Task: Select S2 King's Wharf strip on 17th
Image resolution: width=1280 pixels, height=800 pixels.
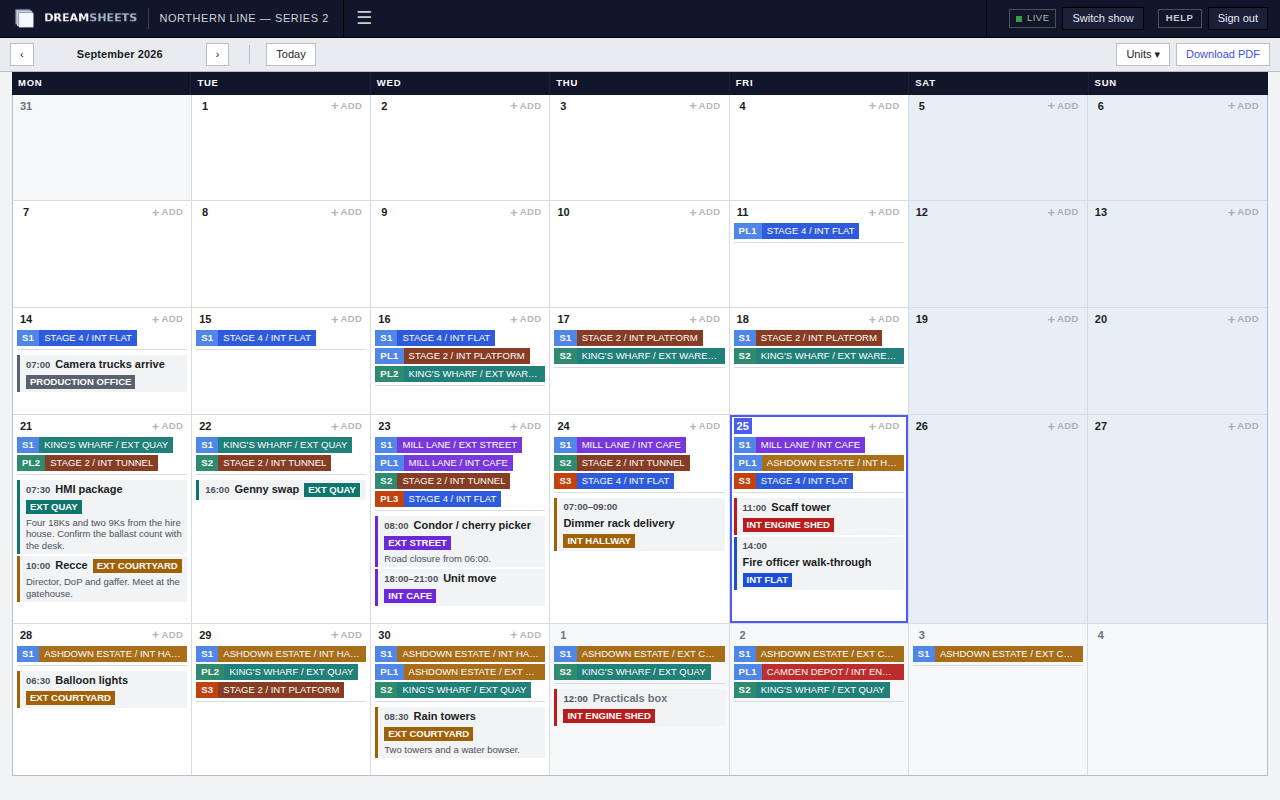Action: [x=639, y=356]
